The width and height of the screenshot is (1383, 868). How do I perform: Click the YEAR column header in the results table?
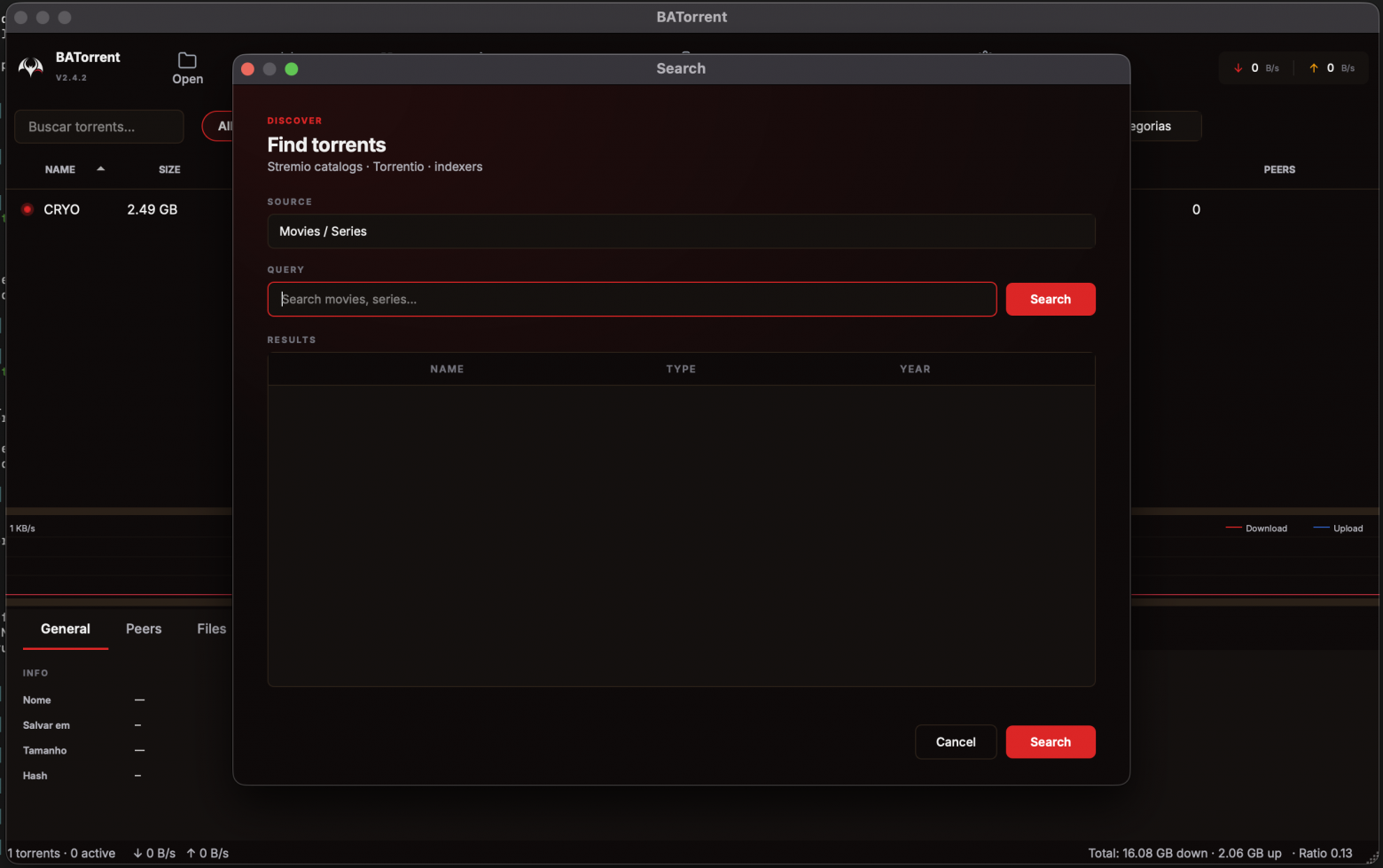915,369
